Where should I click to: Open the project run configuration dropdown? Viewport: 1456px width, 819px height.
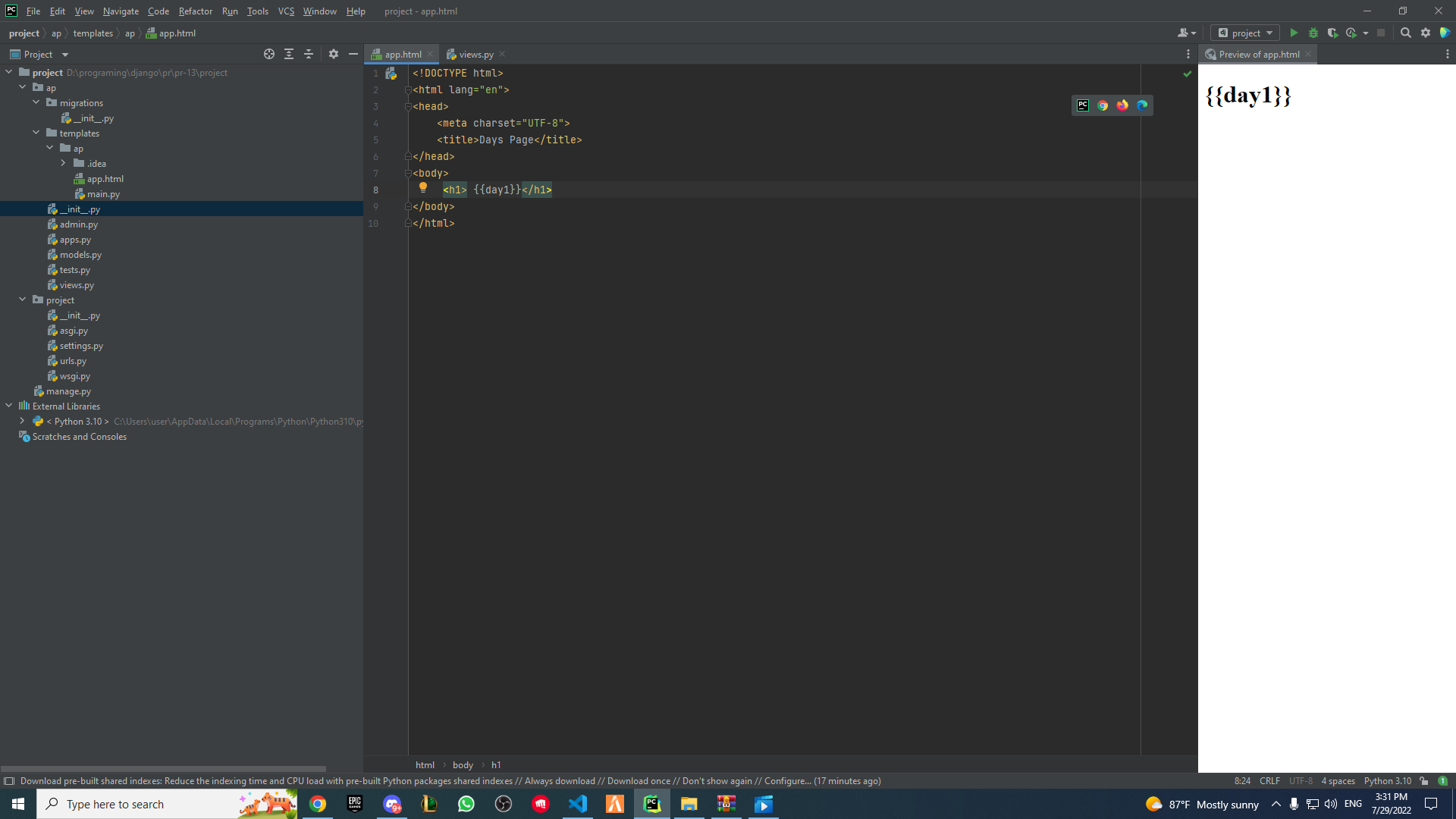click(1245, 33)
